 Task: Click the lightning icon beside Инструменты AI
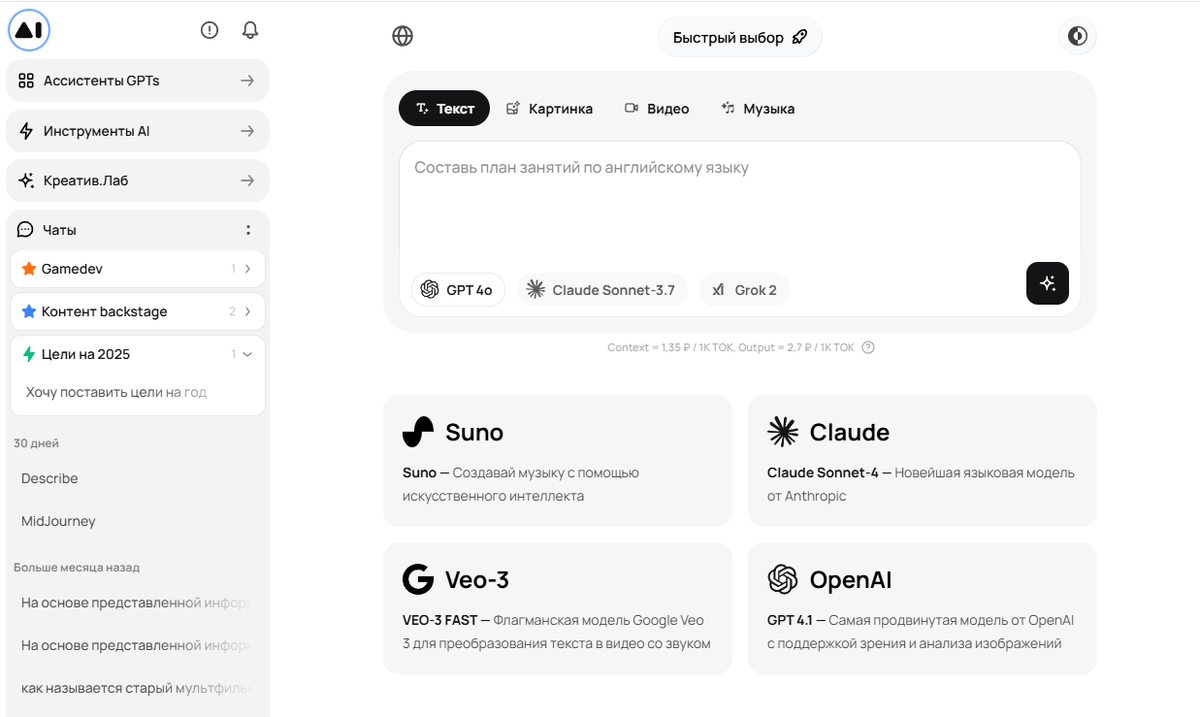click(26, 131)
